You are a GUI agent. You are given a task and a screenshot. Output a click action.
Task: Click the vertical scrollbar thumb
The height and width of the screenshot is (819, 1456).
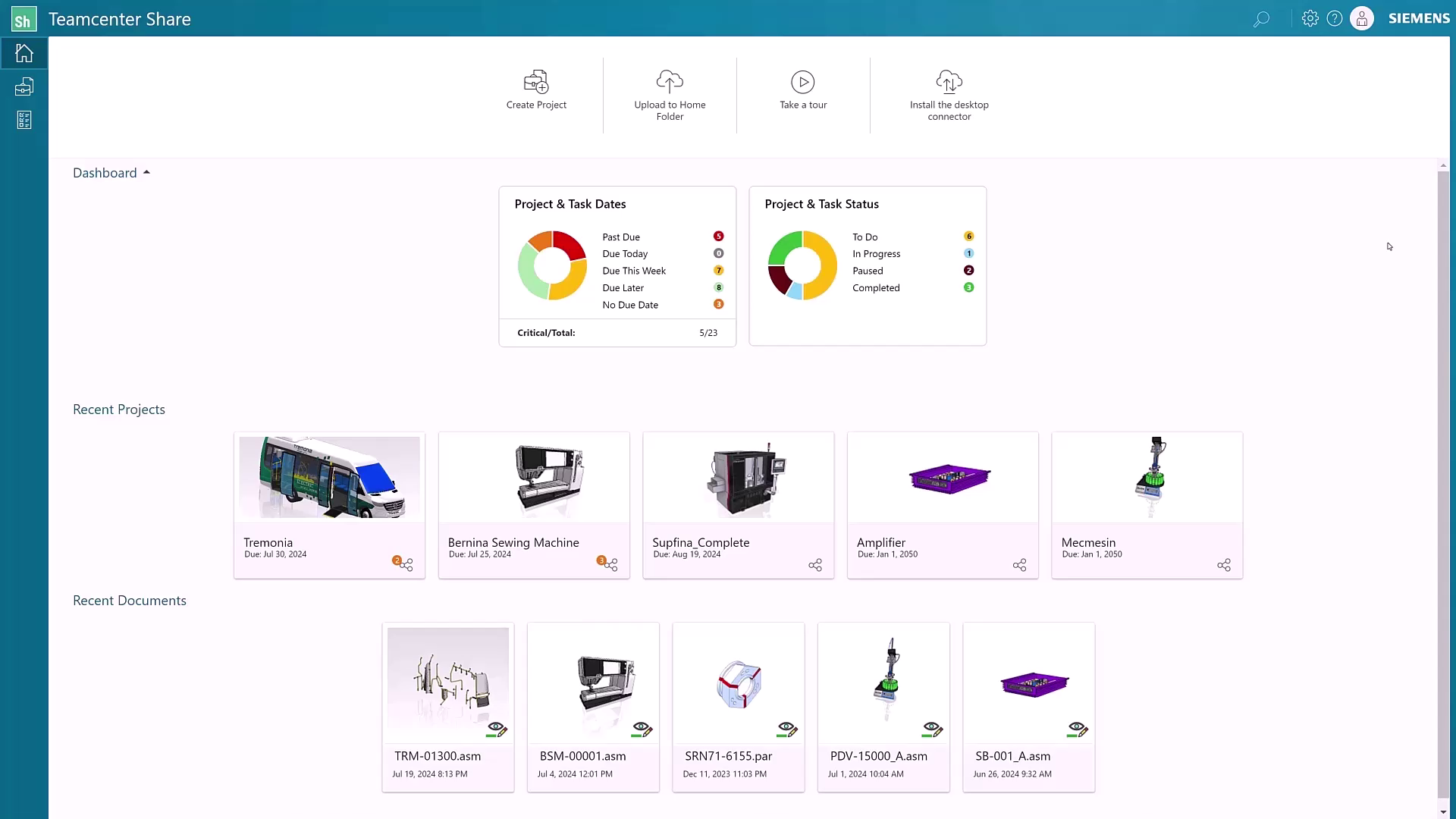click(1443, 484)
